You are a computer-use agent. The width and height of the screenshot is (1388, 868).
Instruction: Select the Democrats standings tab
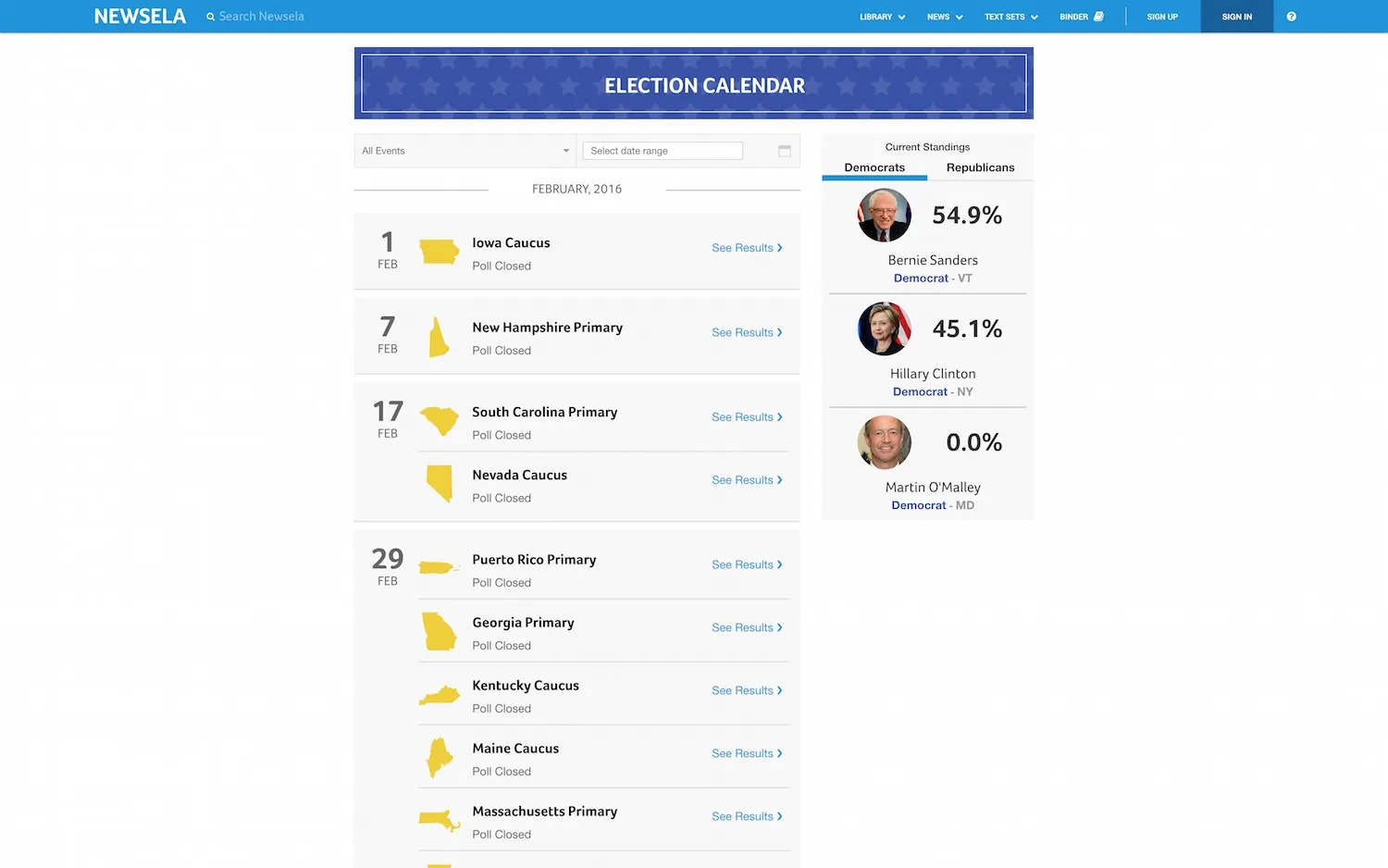click(874, 167)
